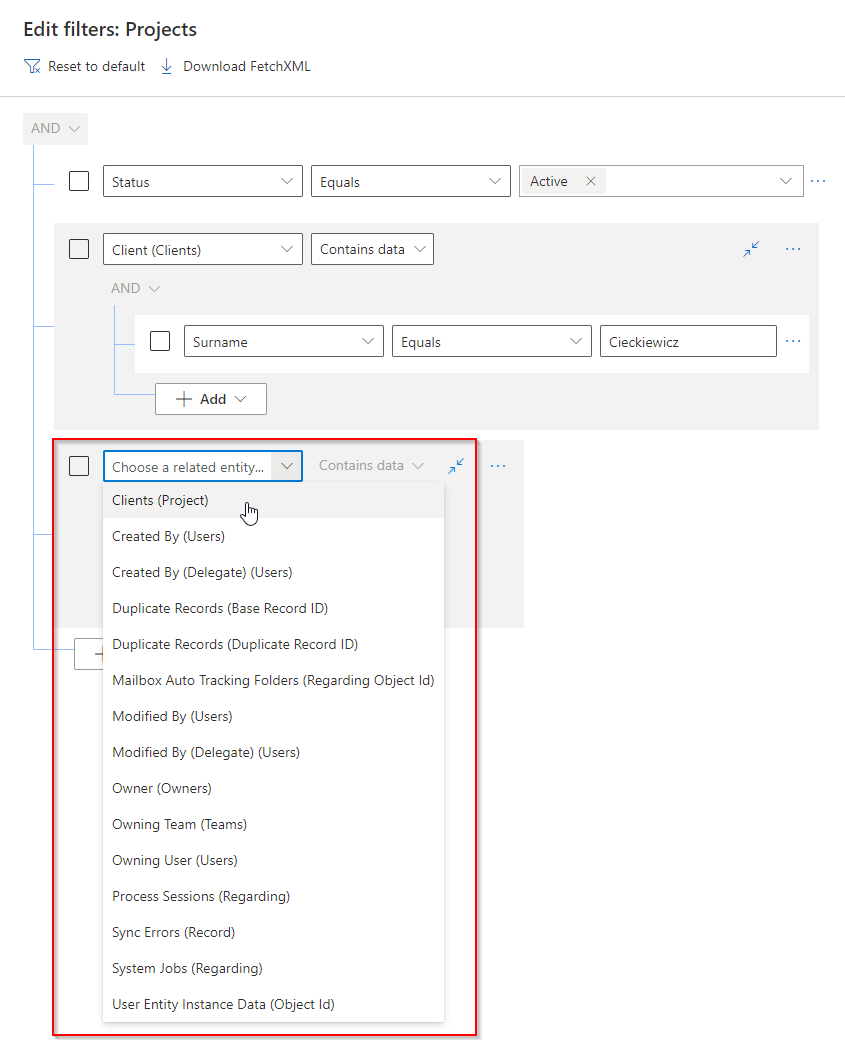Select Owning Team (Teams) option
The image size is (845, 1040).
click(273, 824)
